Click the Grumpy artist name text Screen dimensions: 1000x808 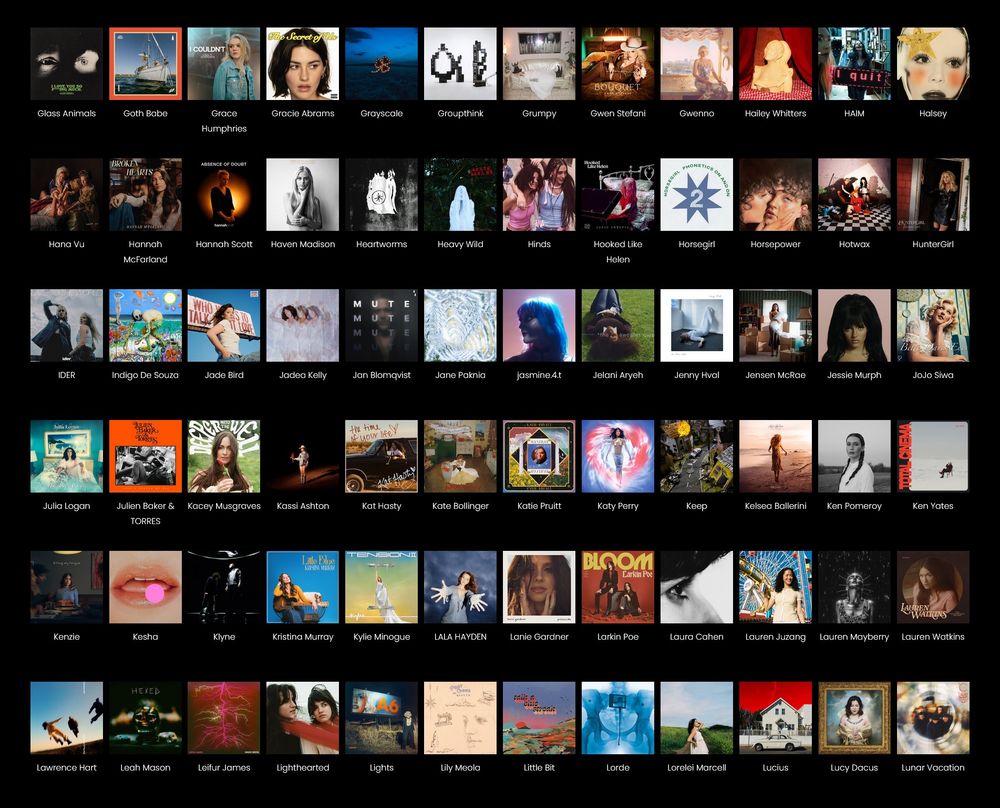(x=539, y=114)
